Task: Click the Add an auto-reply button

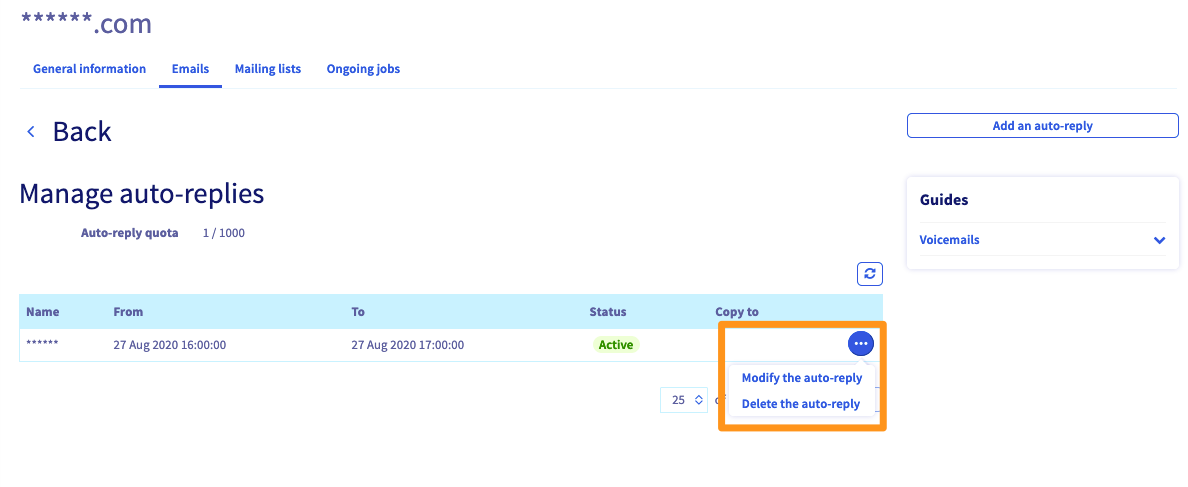Action: pos(1042,126)
